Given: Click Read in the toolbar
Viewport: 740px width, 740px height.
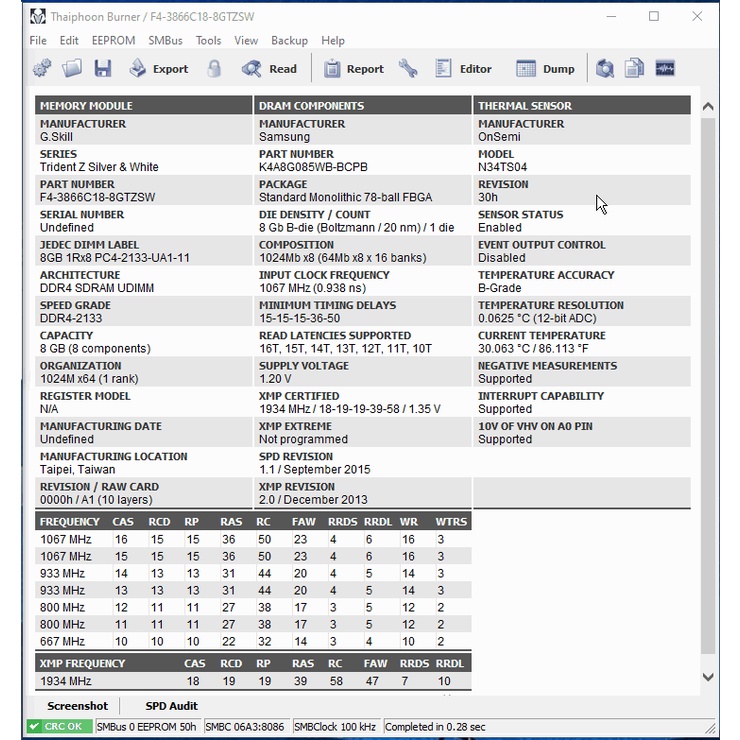Looking at the screenshot, I should click(270, 69).
